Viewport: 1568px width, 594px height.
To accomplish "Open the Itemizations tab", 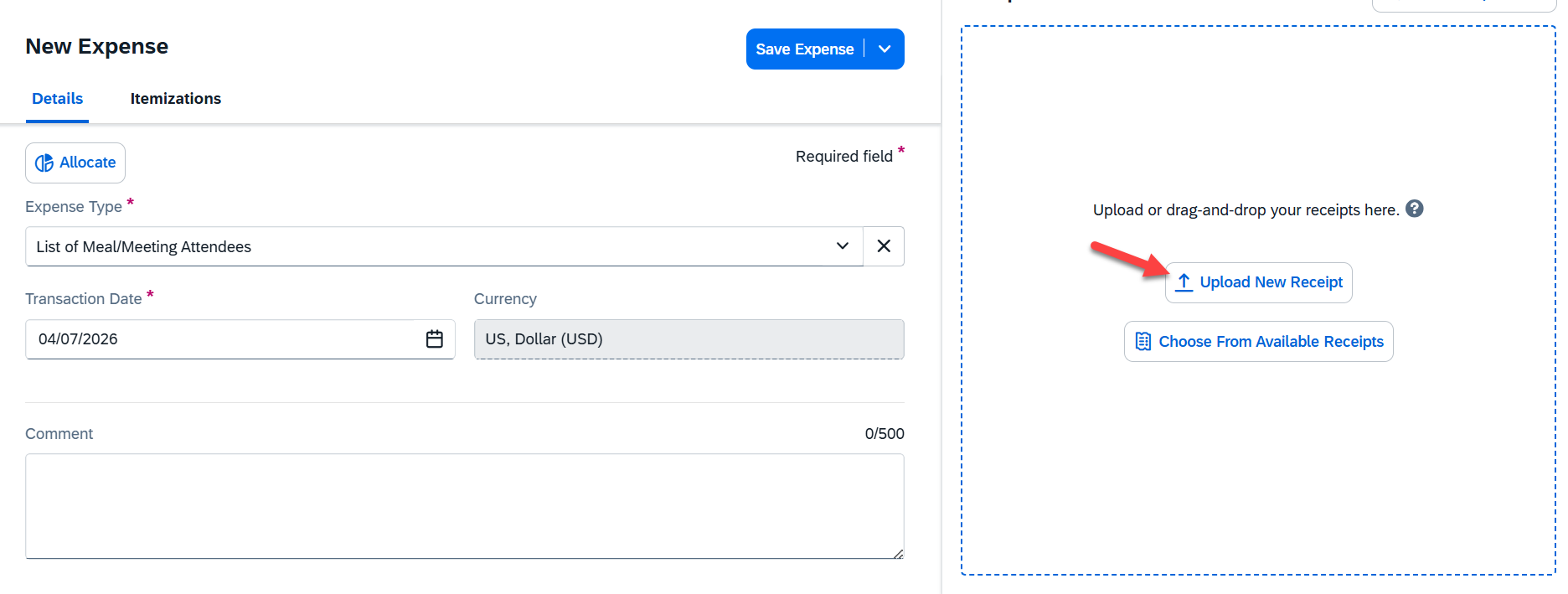I will coord(176,99).
